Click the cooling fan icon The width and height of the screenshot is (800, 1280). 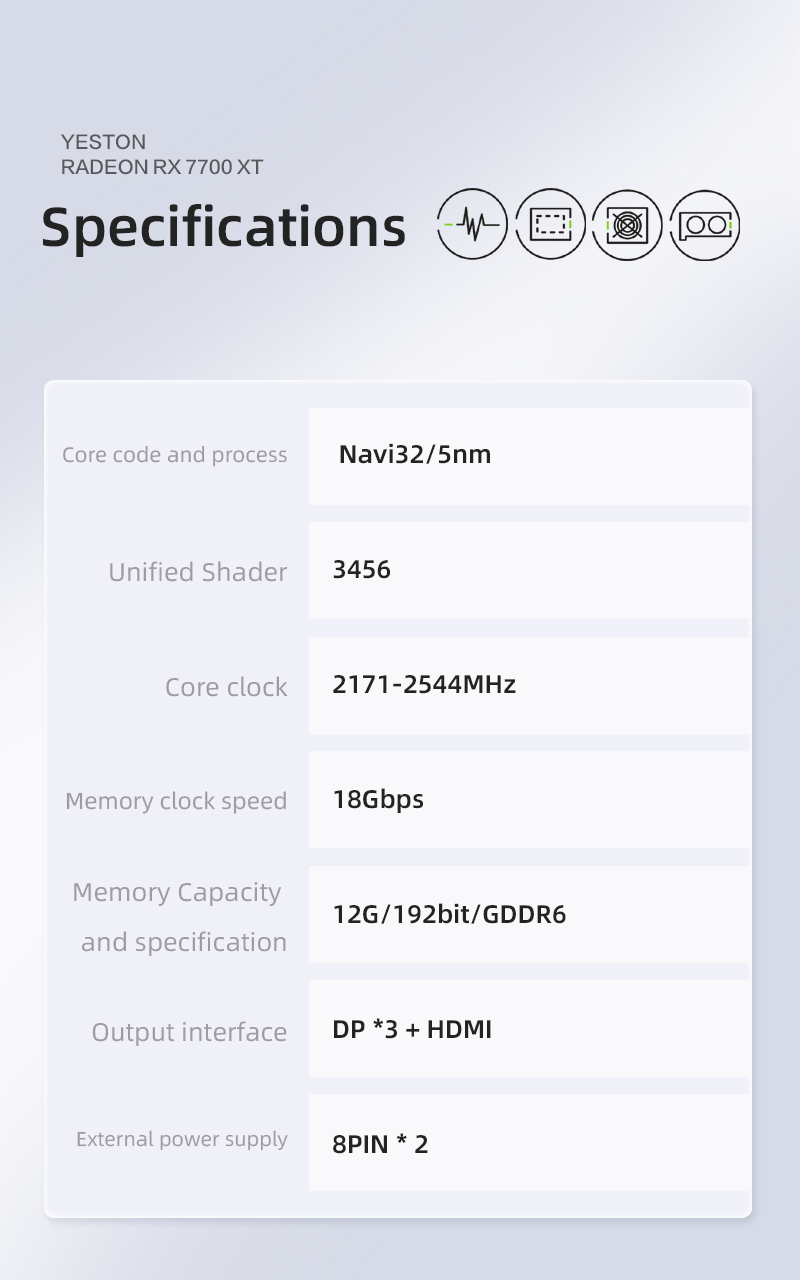(627, 225)
